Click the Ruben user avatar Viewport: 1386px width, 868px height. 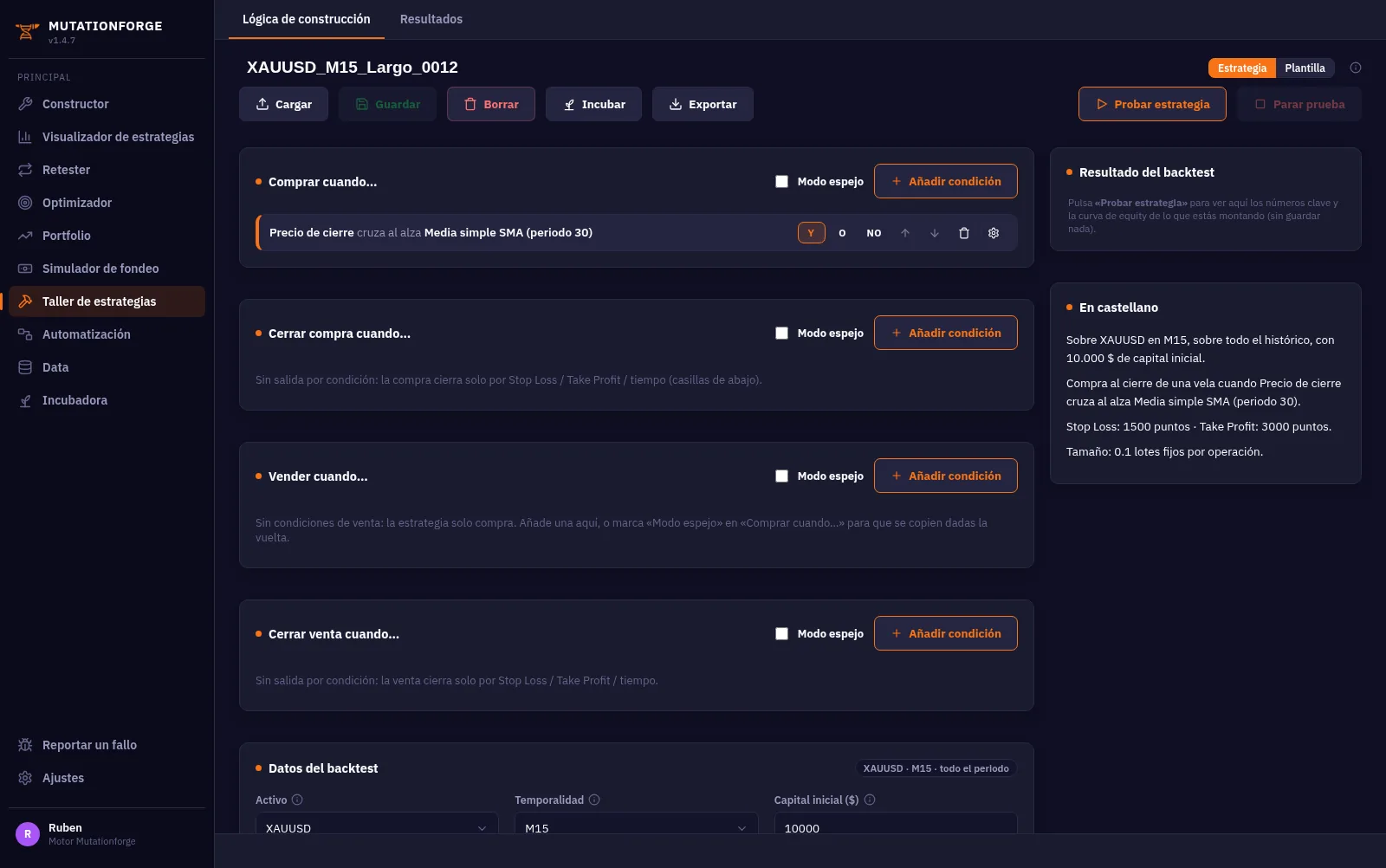coord(28,834)
